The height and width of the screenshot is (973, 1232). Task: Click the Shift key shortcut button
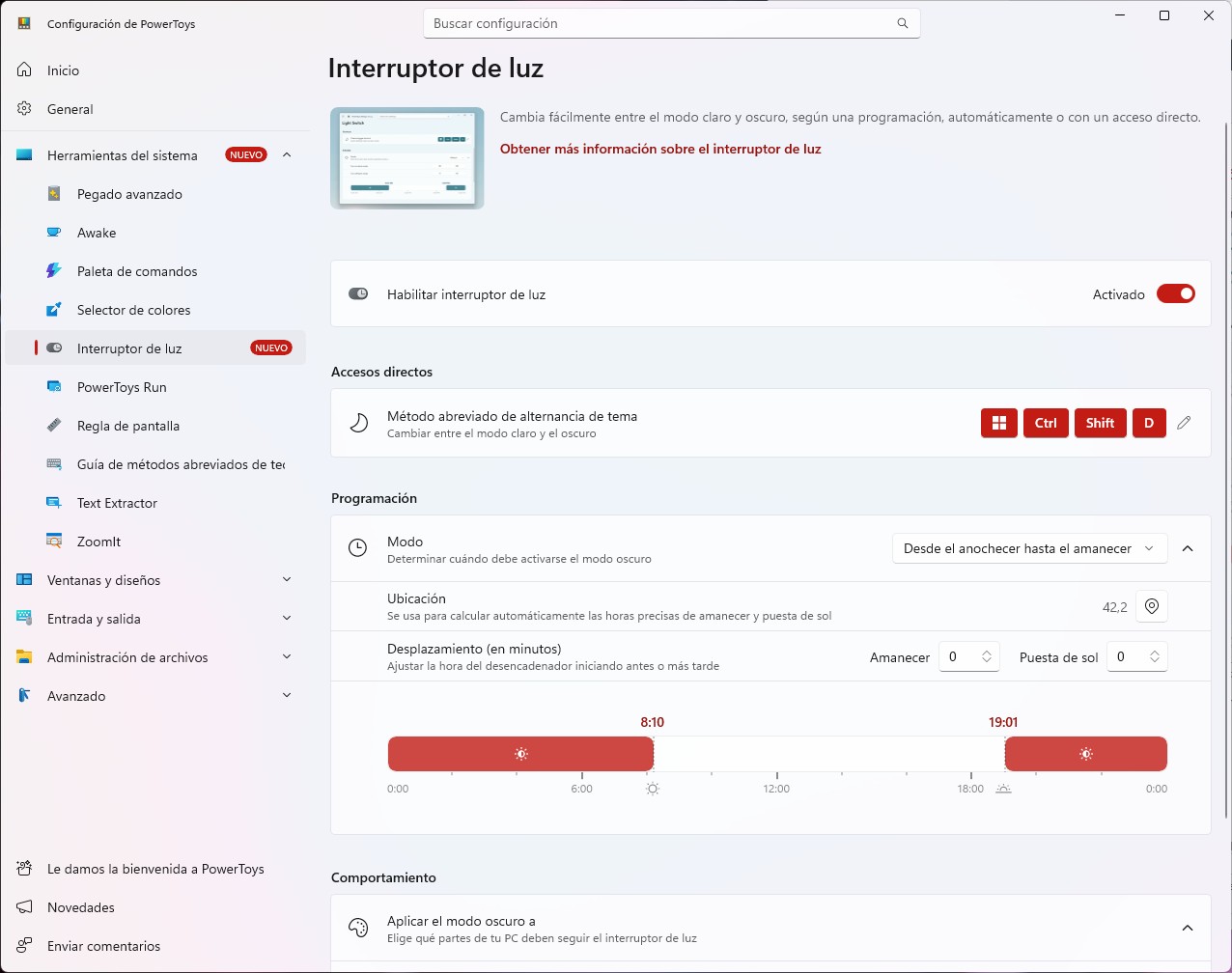tap(1100, 423)
